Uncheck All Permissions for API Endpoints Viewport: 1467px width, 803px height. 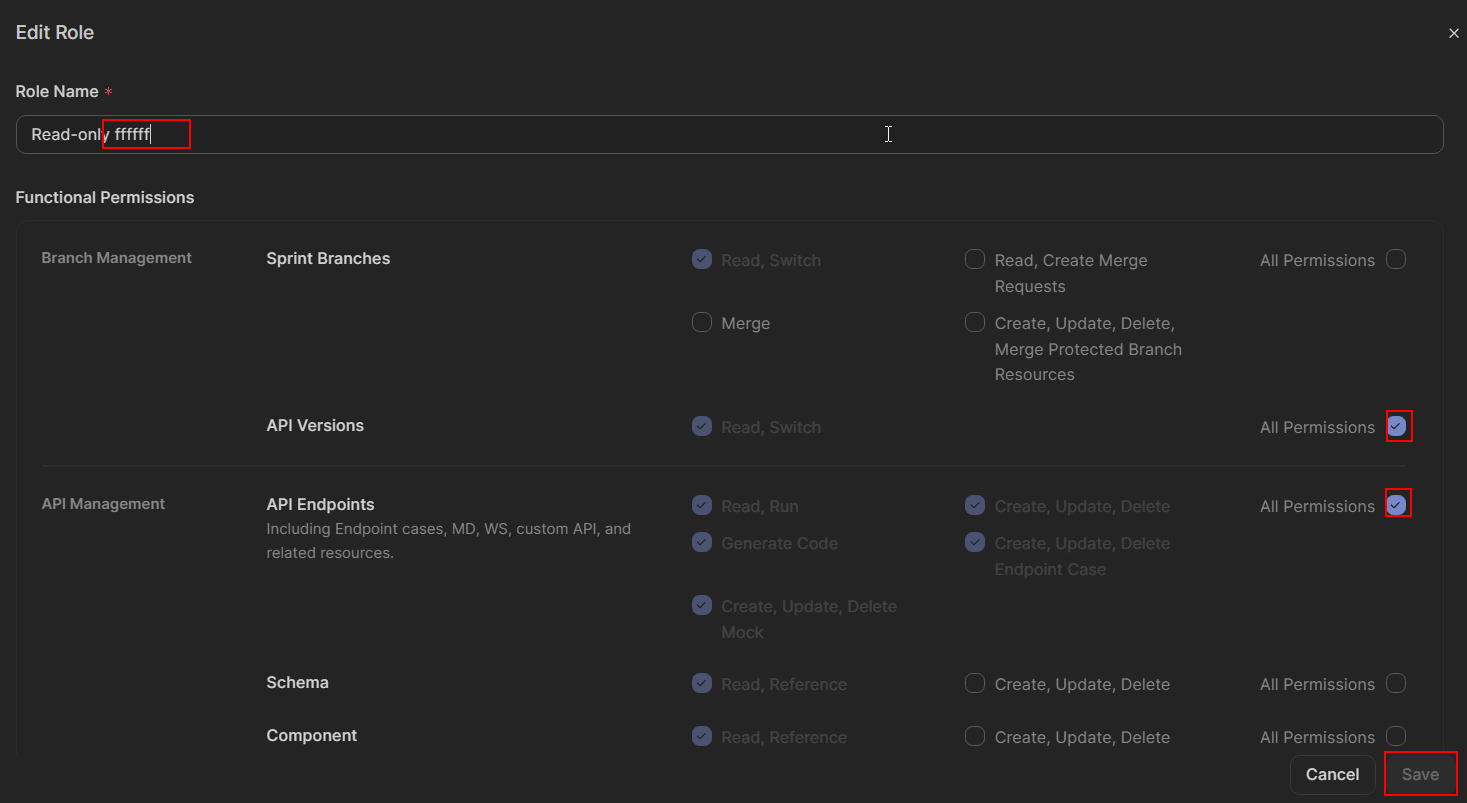click(x=1397, y=506)
